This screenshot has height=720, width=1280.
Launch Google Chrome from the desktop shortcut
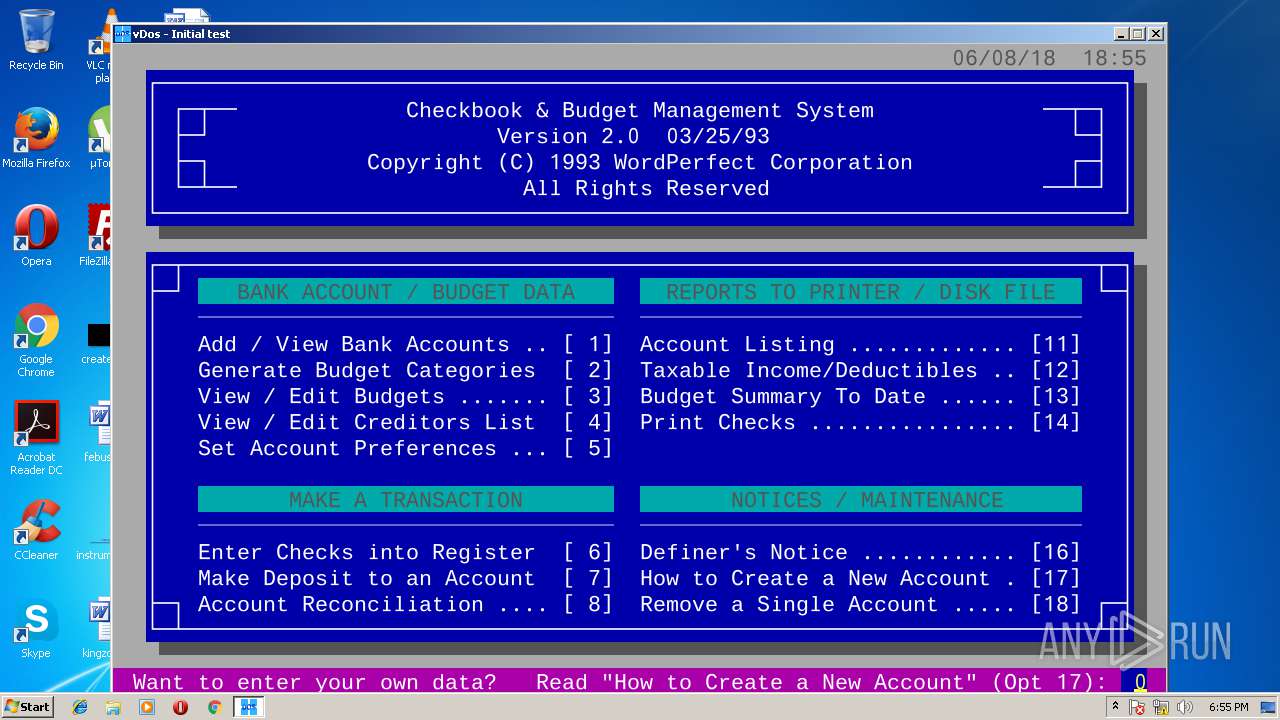coord(36,340)
